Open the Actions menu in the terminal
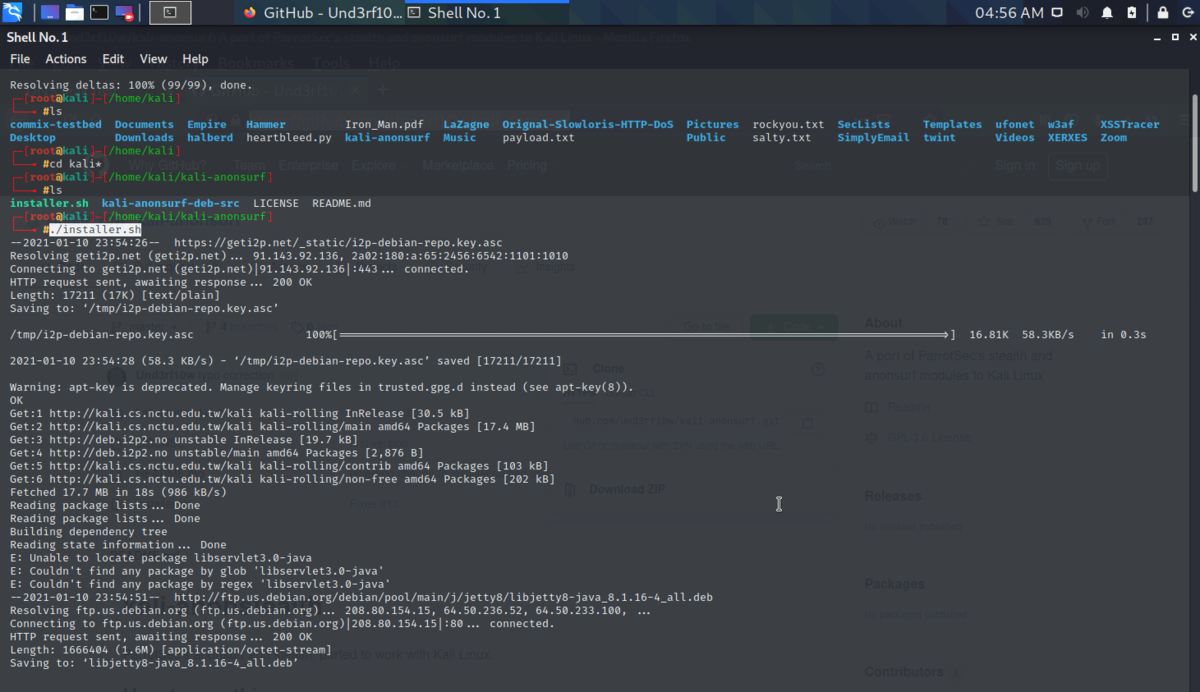This screenshot has width=1200, height=692. click(66, 59)
